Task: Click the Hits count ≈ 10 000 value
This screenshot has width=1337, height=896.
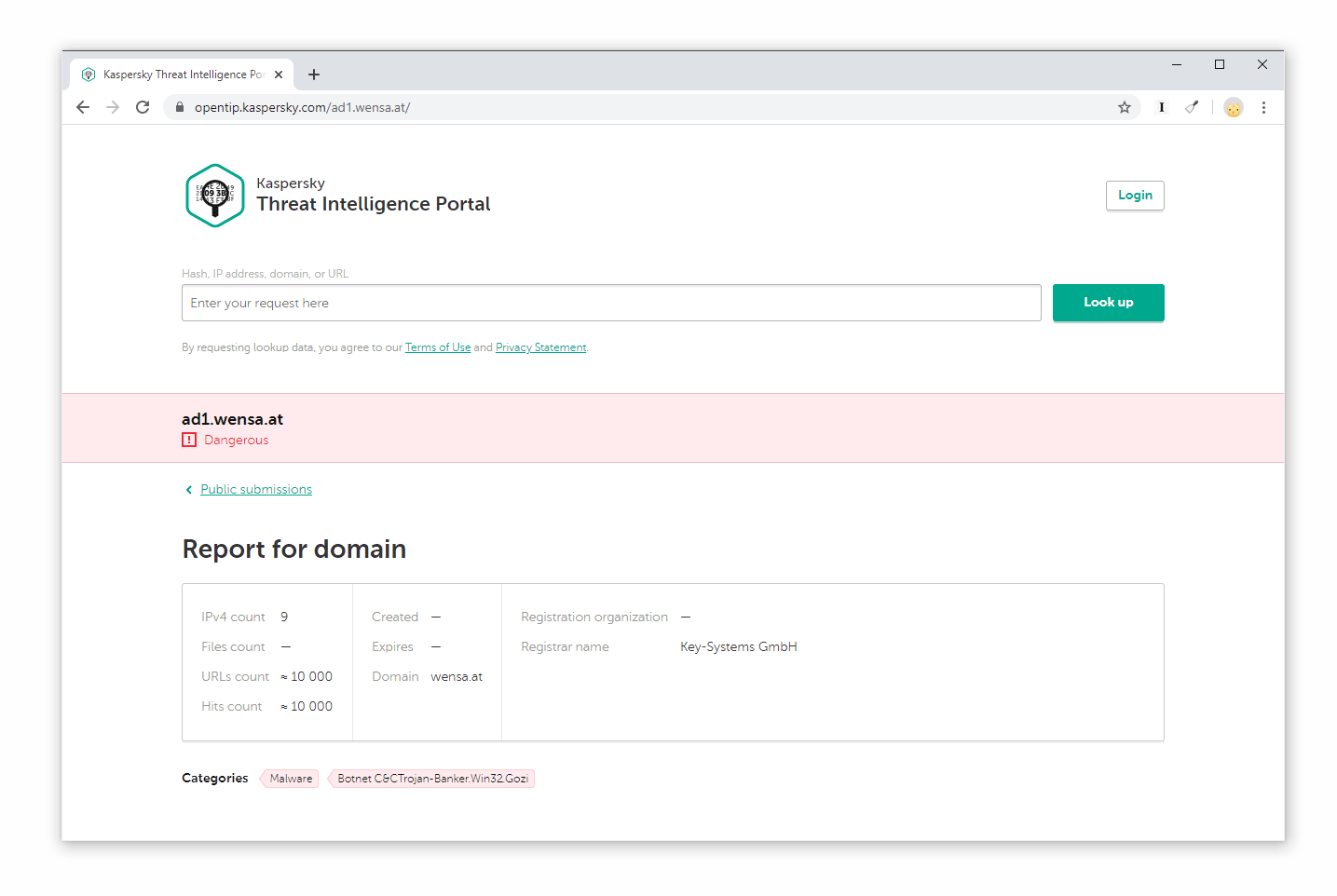Action: [x=307, y=706]
